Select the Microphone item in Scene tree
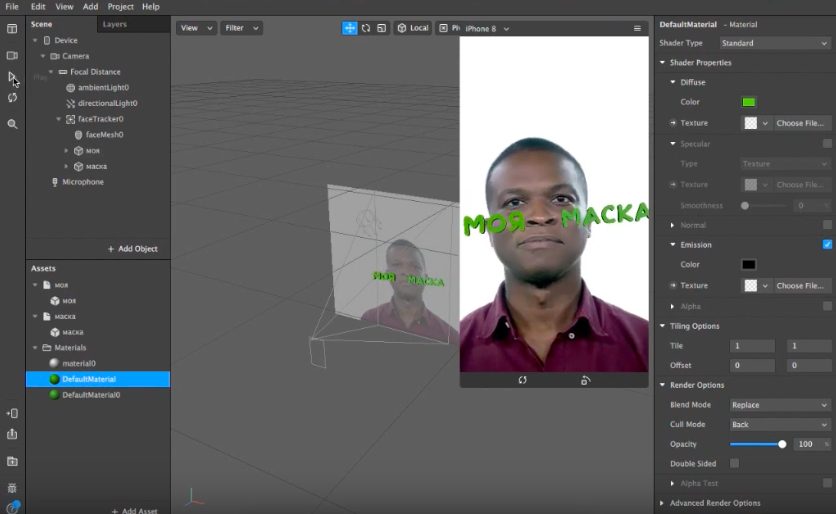Viewport: 836px width, 514px height. 83,182
